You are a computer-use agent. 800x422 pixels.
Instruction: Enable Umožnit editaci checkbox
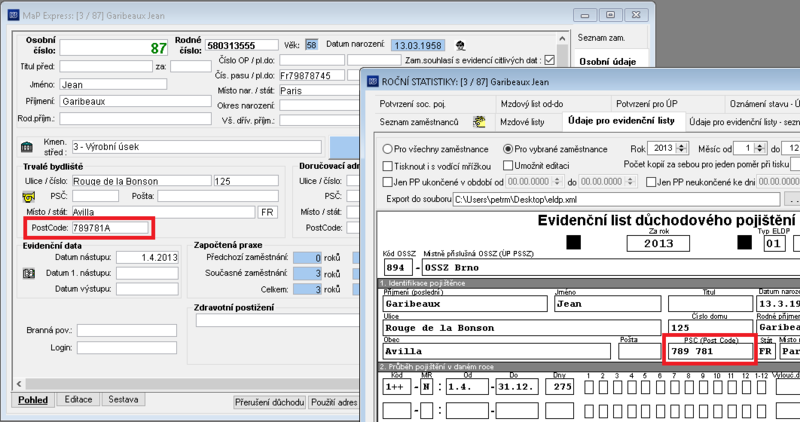(x=508, y=165)
